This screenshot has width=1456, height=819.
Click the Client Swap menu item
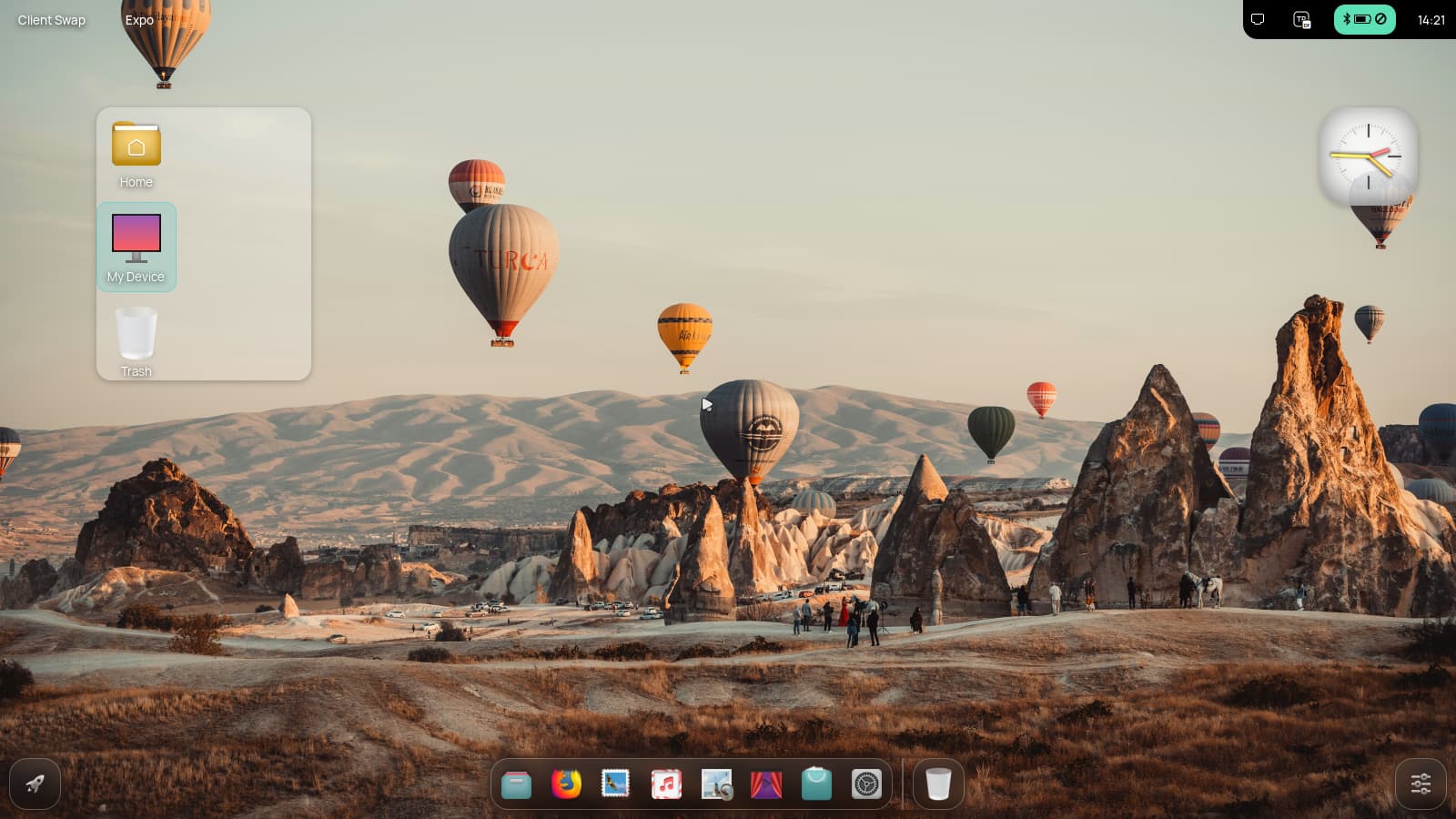(52, 20)
